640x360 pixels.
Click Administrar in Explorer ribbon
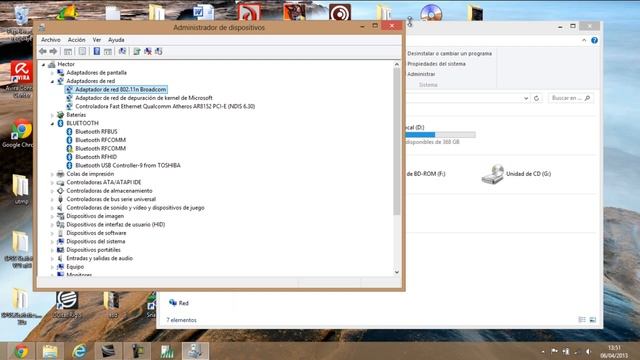tap(421, 74)
